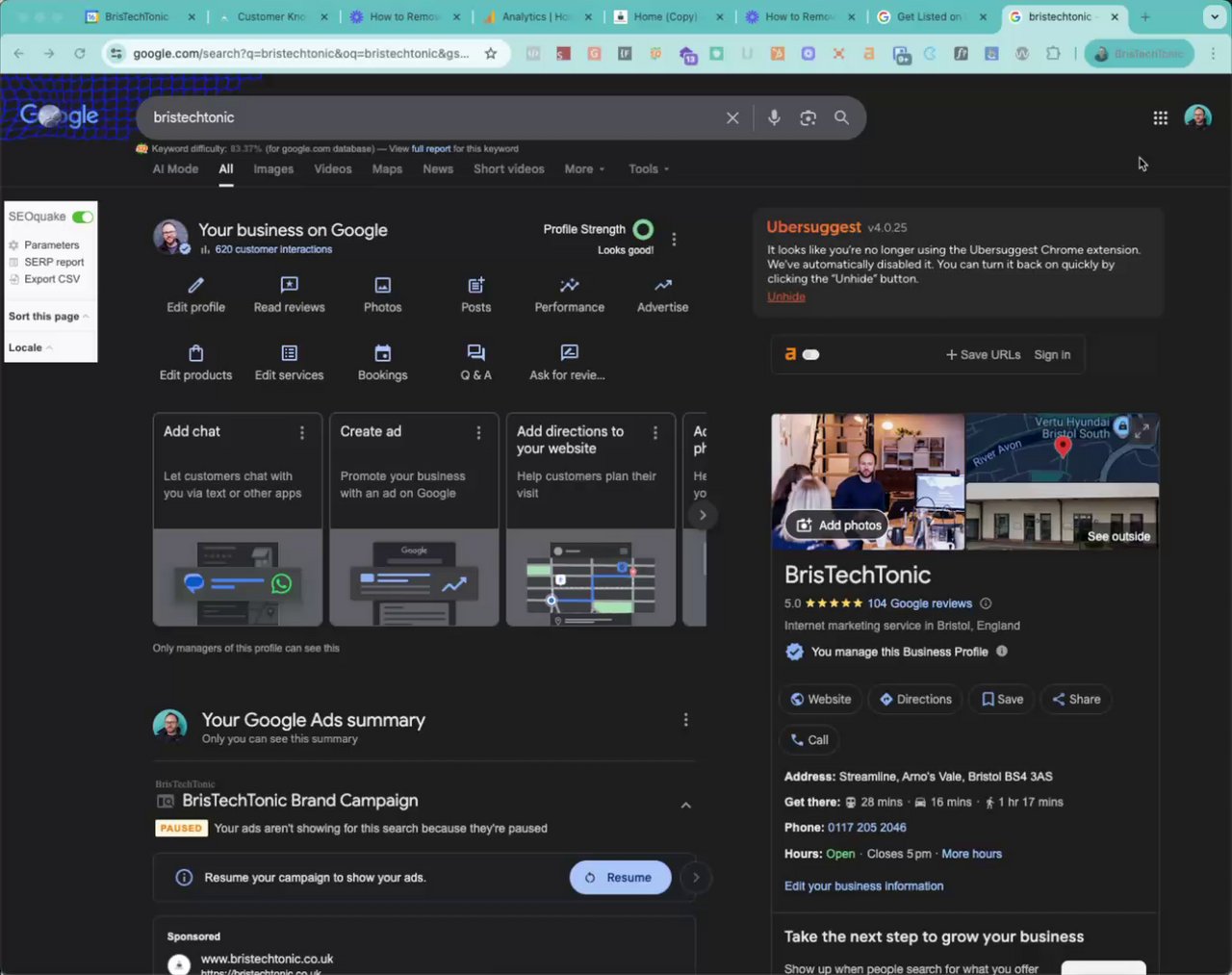Open 104 Google reviews link
The height and width of the screenshot is (975, 1232).
919,603
